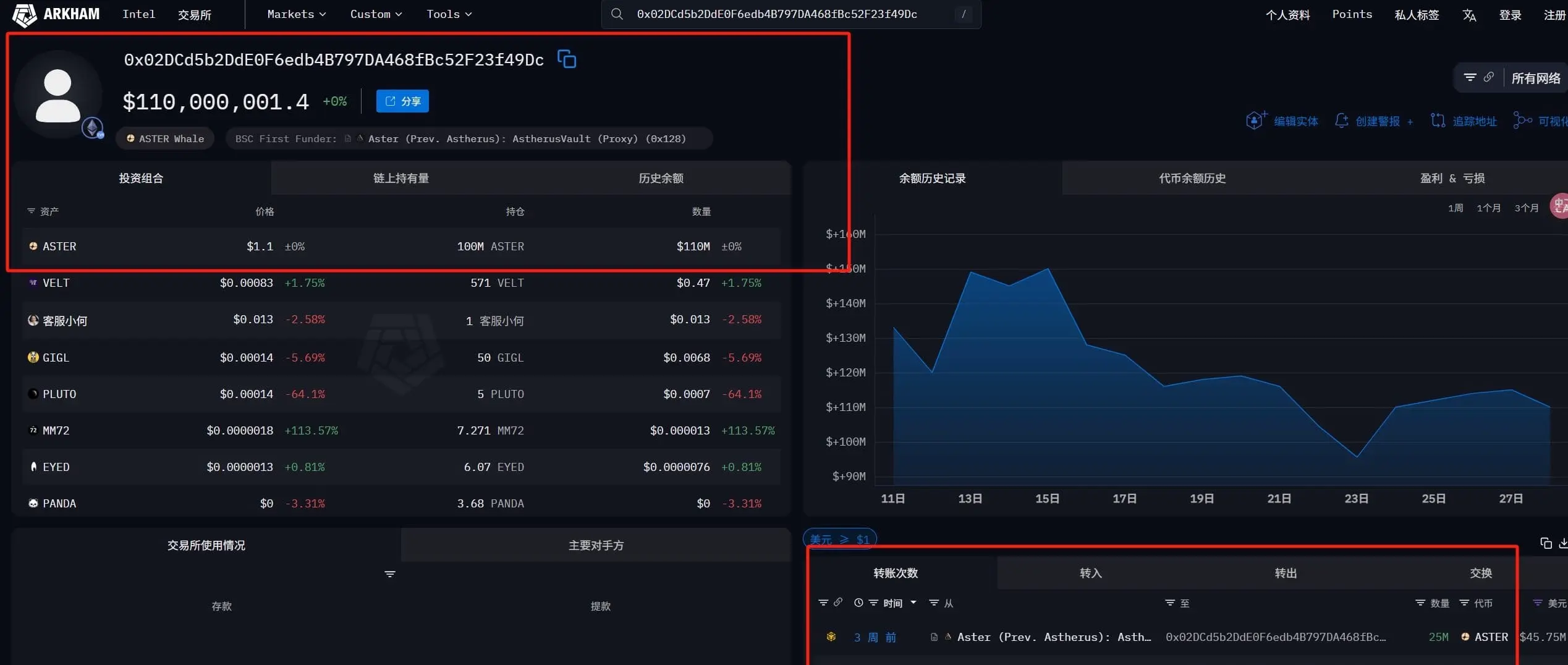Click the blue 分享 share button
This screenshot has height=665, width=1568.
click(402, 101)
